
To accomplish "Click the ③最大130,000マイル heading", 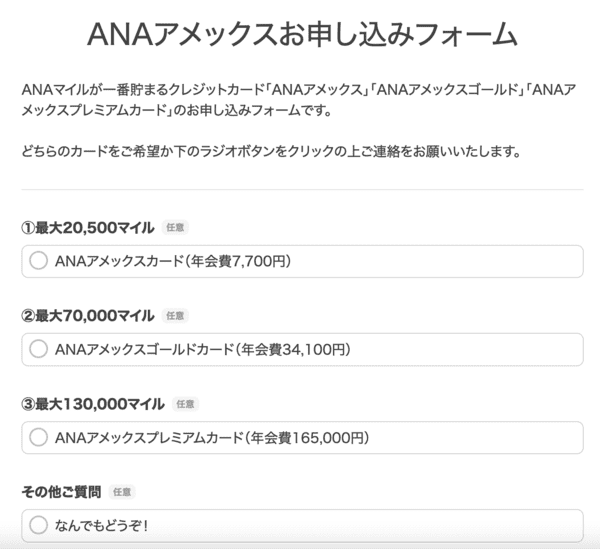I will (x=93, y=403).
